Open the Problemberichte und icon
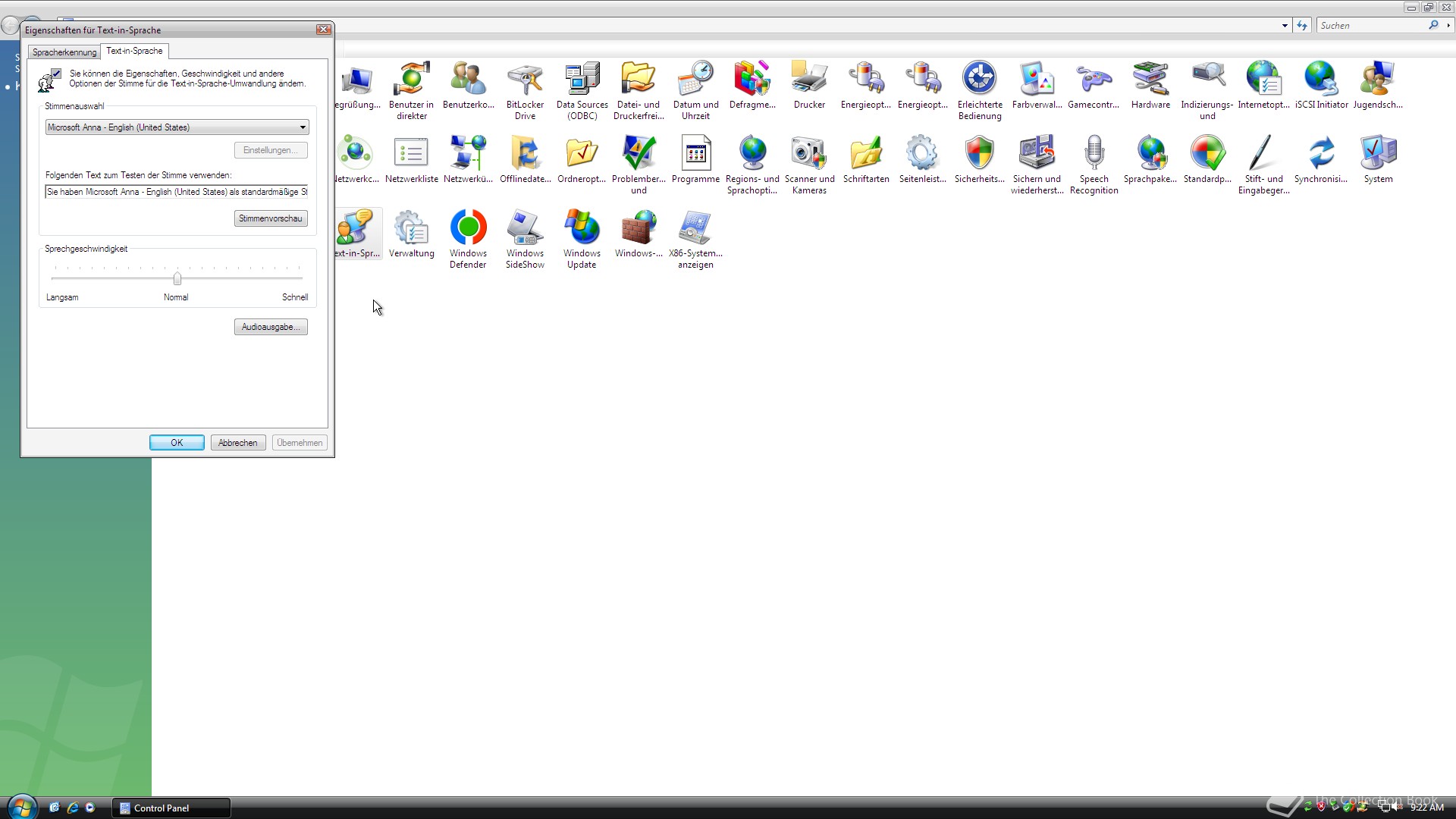Image resolution: width=1456 pixels, height=819 pixels. (x=639, y=165)
